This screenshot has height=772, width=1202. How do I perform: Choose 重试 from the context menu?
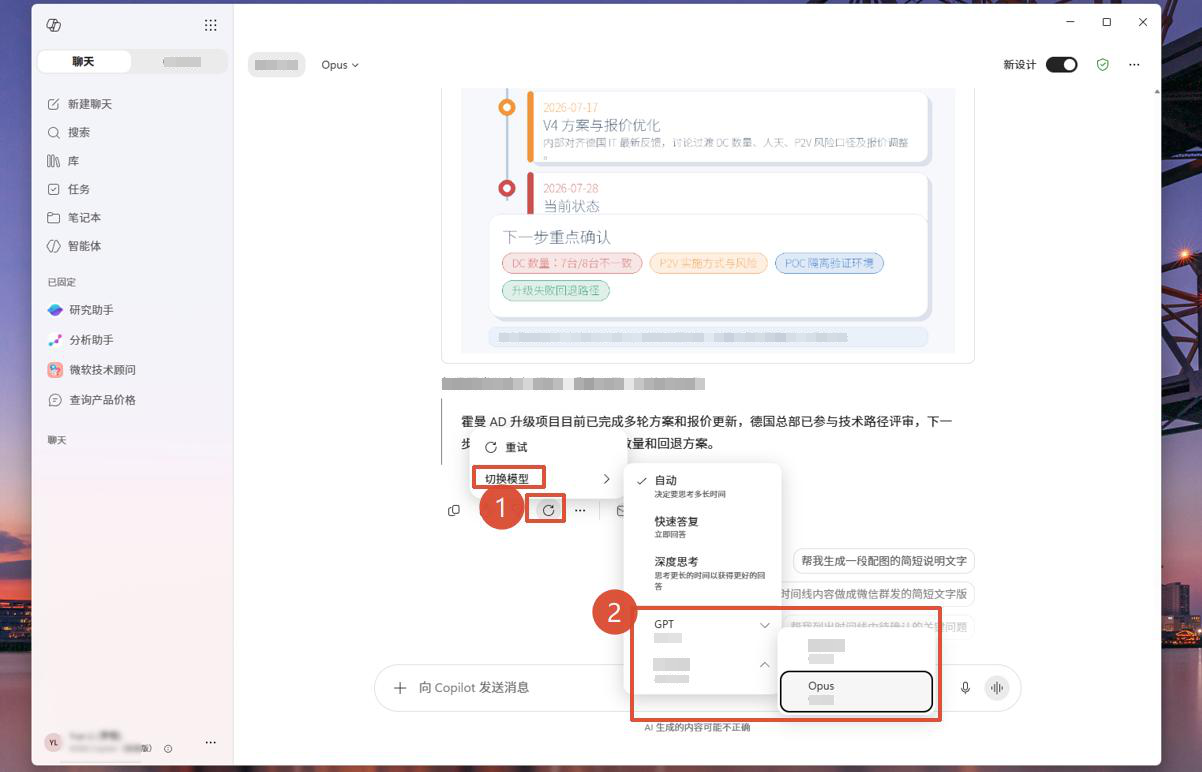point(548,447)
